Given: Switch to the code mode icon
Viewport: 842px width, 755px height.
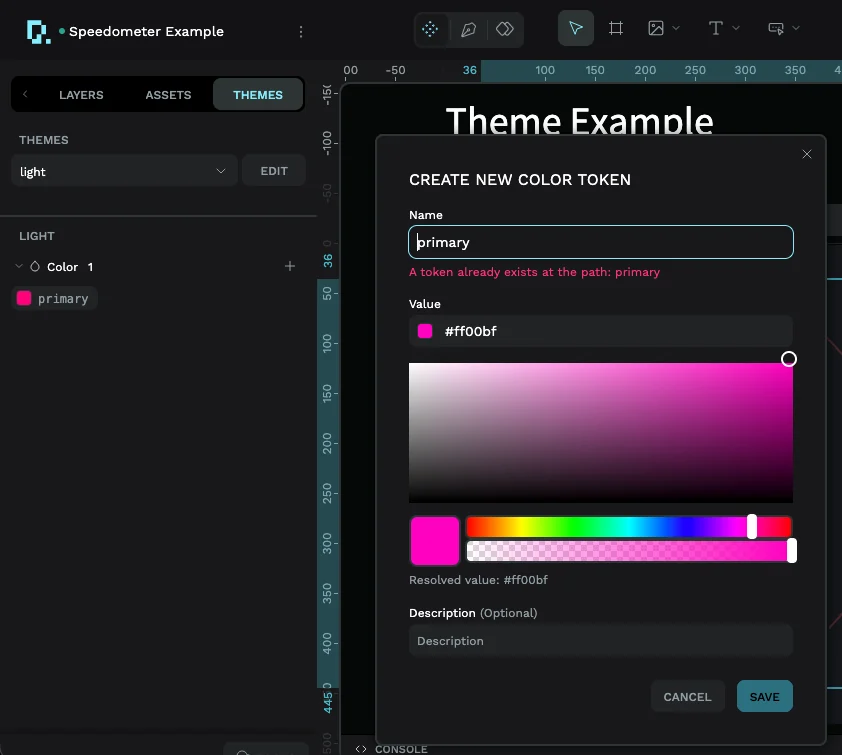Looking at the screenshot, I should pos(505,29).
